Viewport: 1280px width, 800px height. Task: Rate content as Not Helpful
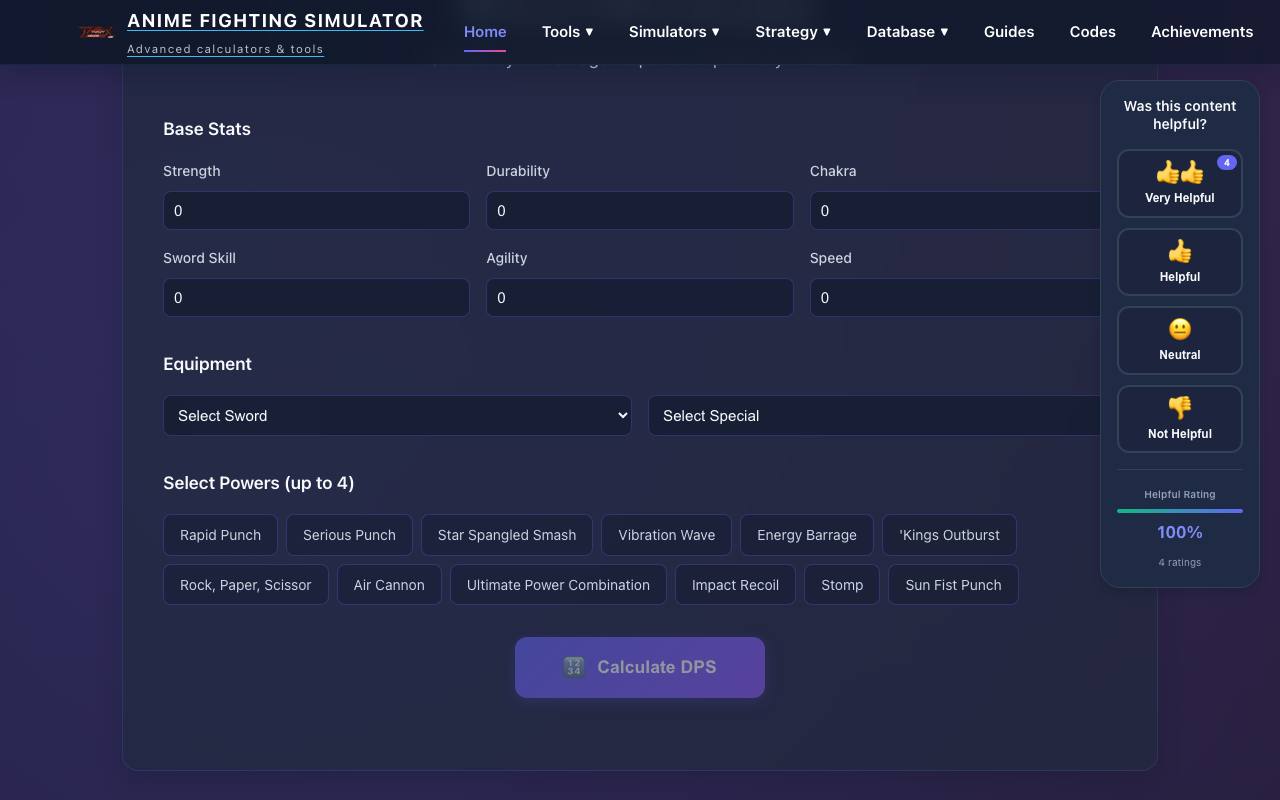click(x=1180, y=419)
